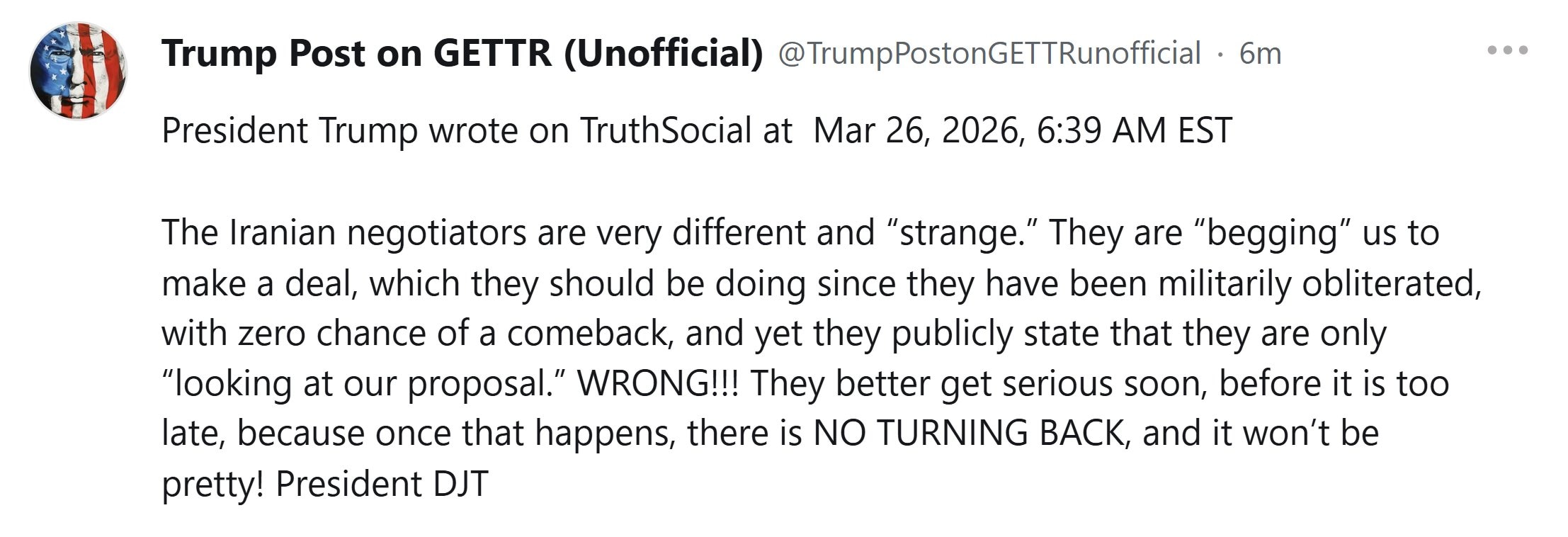Click the time 6:39 AM EST

click(1135, 131)
